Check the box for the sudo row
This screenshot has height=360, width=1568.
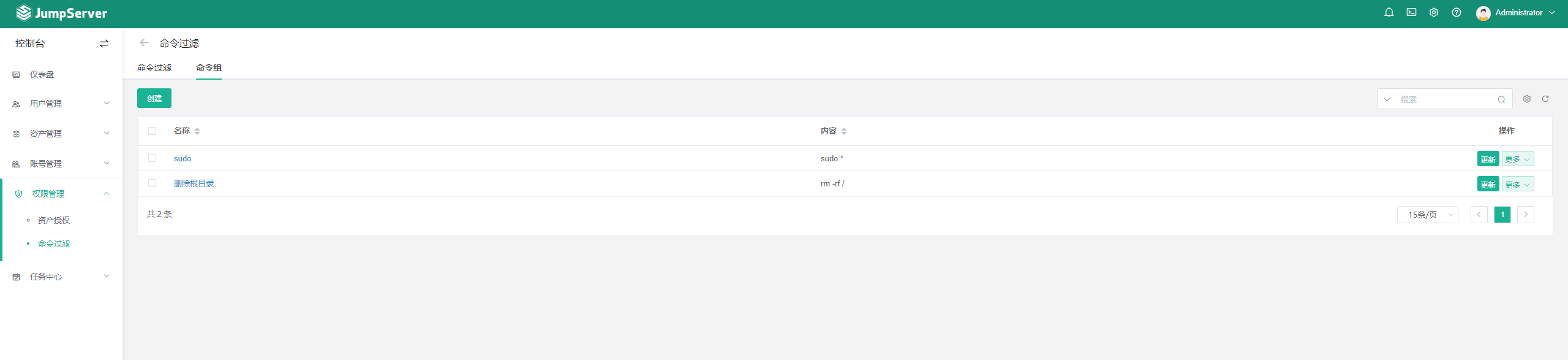153,158
